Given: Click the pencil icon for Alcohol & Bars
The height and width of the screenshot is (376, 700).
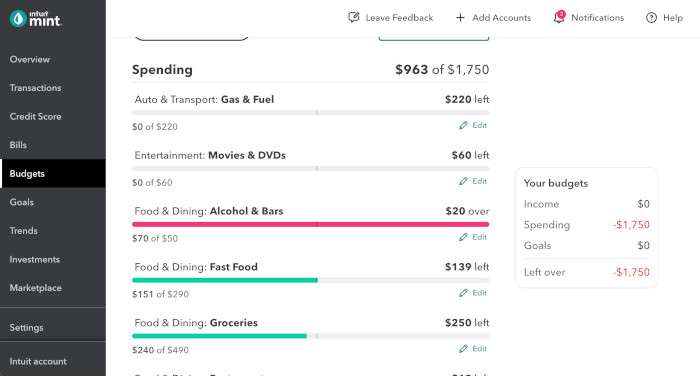Looking at the screenshot, I should (463, 237).
